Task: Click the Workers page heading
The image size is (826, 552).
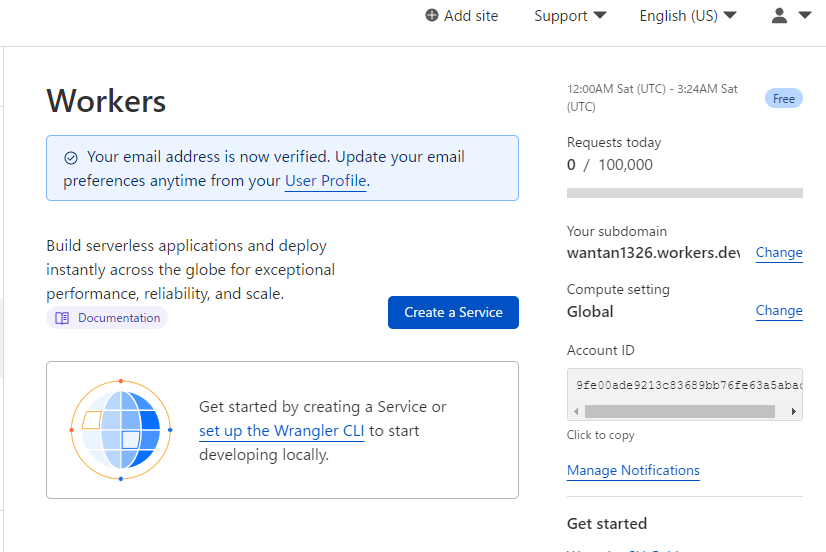Action: tap(106, 101)
